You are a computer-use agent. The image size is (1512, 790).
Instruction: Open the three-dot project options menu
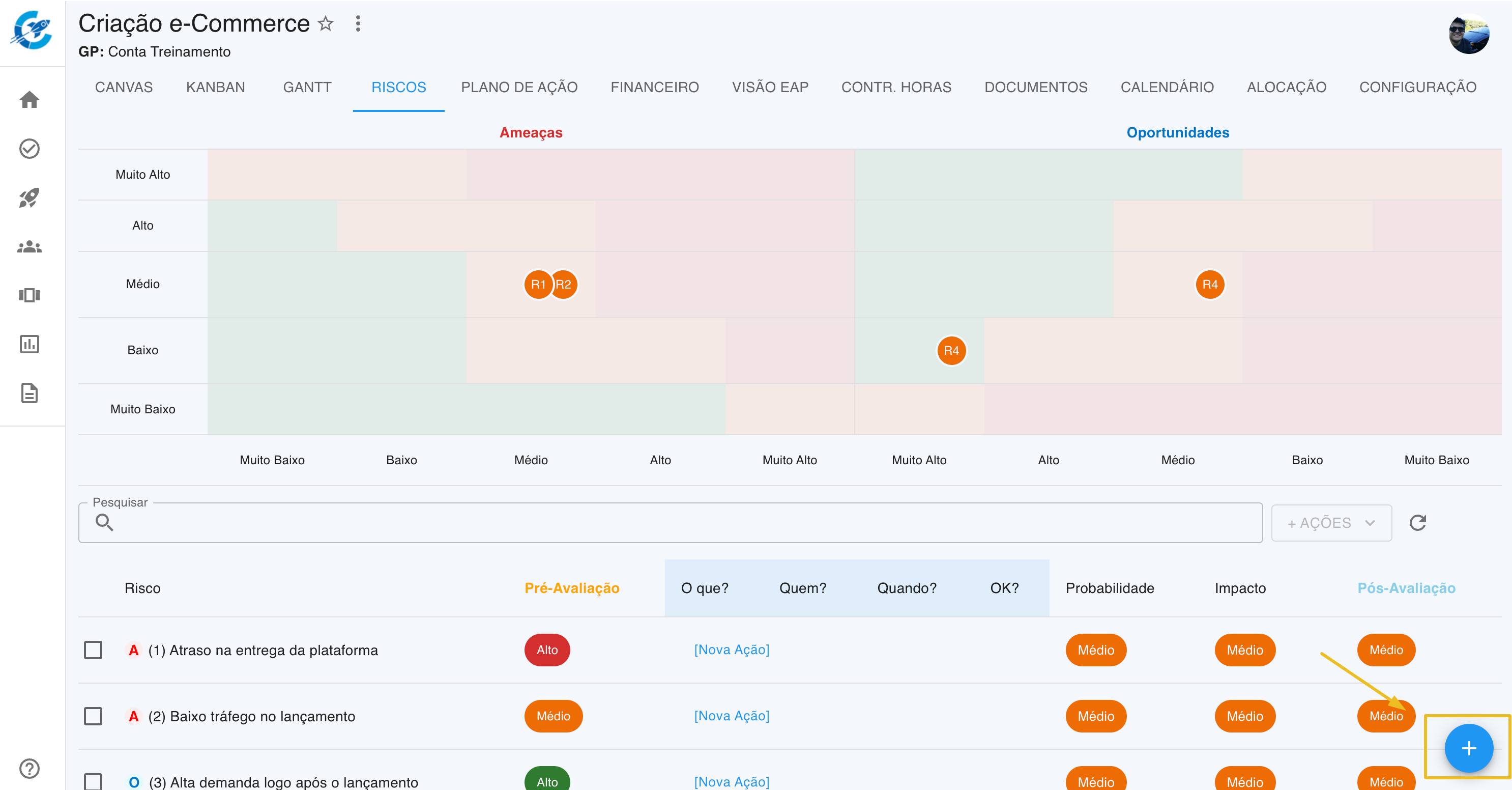coord(358,23)
